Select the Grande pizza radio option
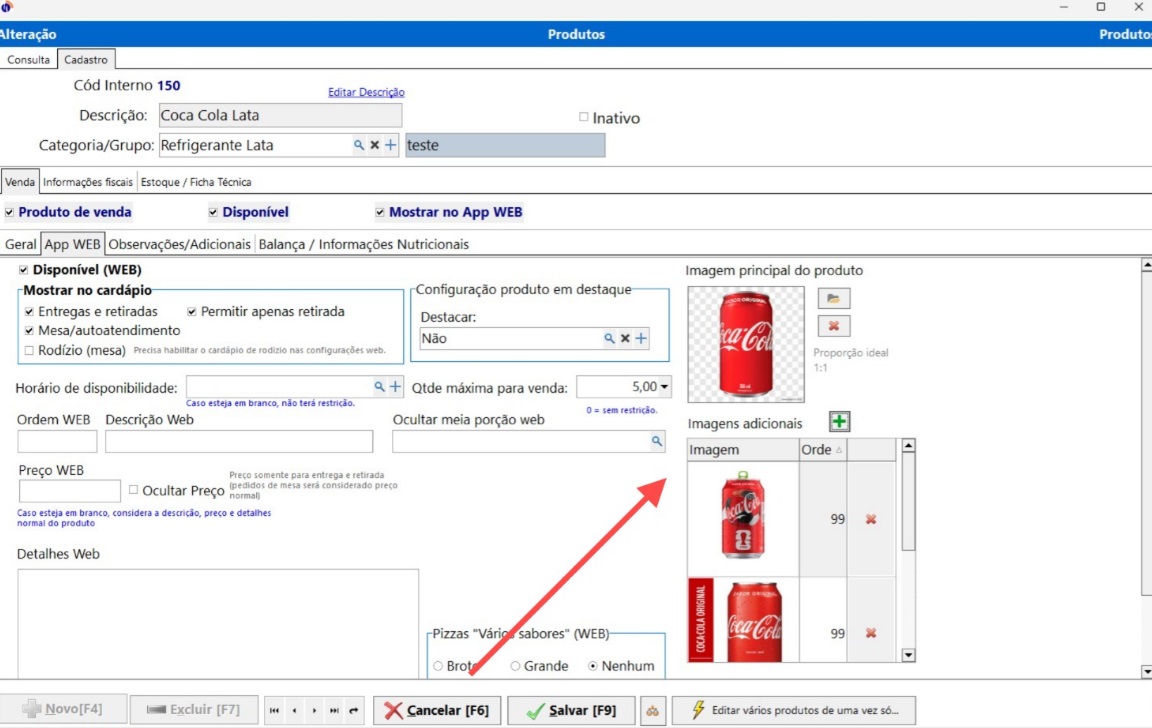This screenshot has height=728, width=1152. click(515, 666)
